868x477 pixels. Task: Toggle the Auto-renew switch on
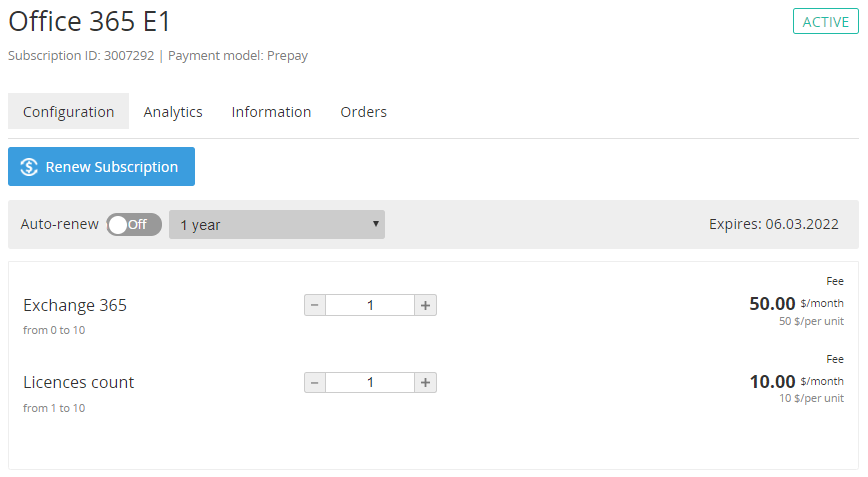(134, 225)
